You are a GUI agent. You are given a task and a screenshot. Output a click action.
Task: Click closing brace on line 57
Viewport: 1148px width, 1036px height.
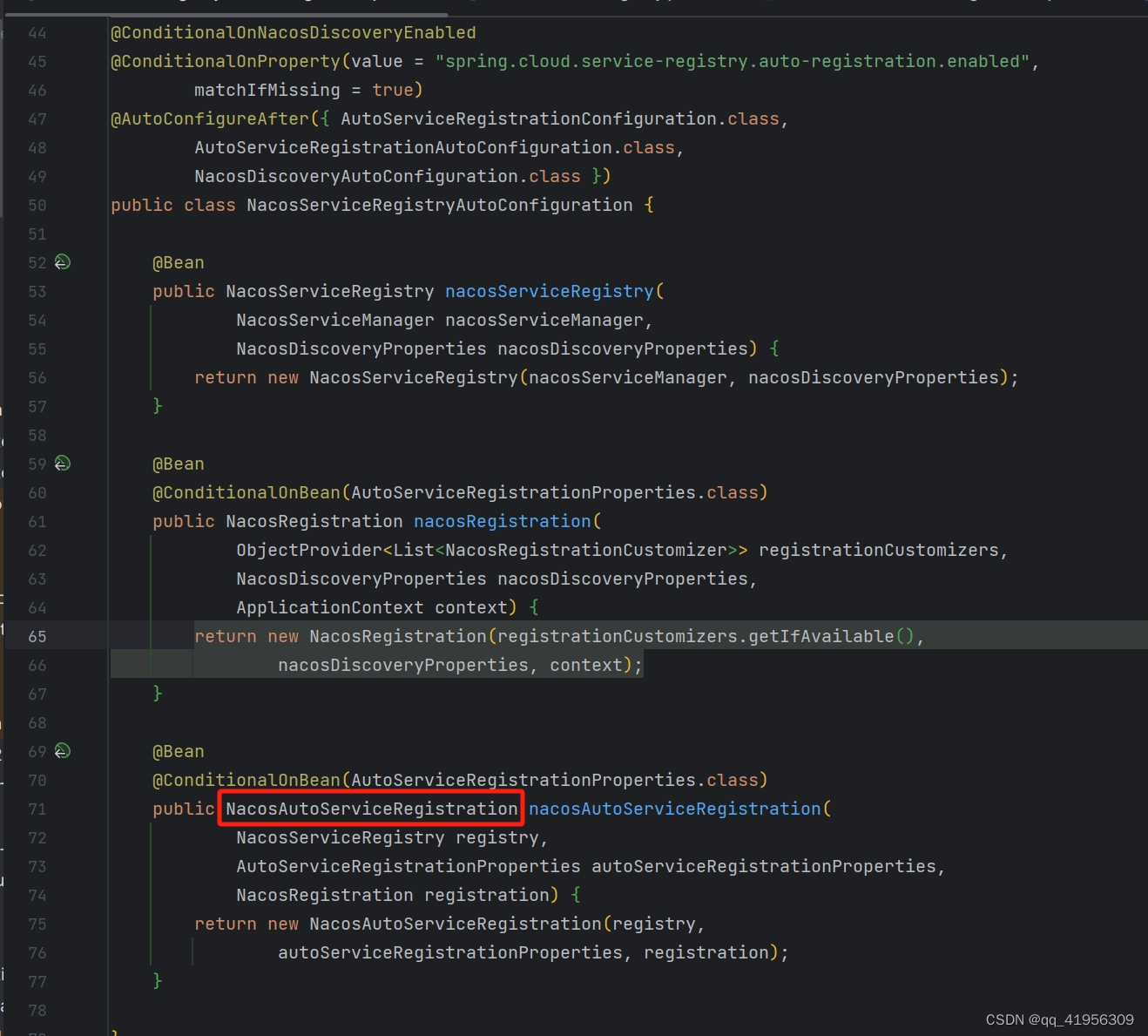click(158, 406)
